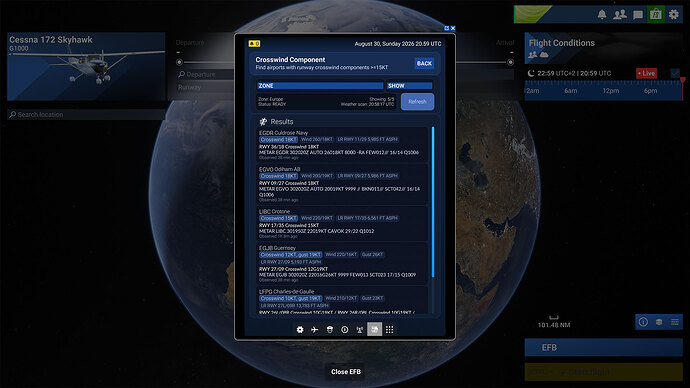Click the info icon on world map

[x=643, y=322]
